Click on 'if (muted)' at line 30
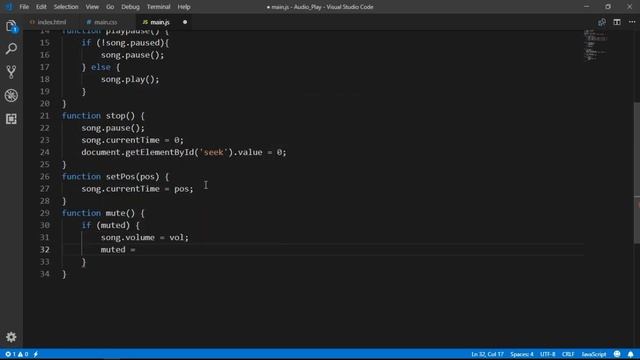Image resolution: width=640 pixels, height=360 pixels. [x=105, y=225]
